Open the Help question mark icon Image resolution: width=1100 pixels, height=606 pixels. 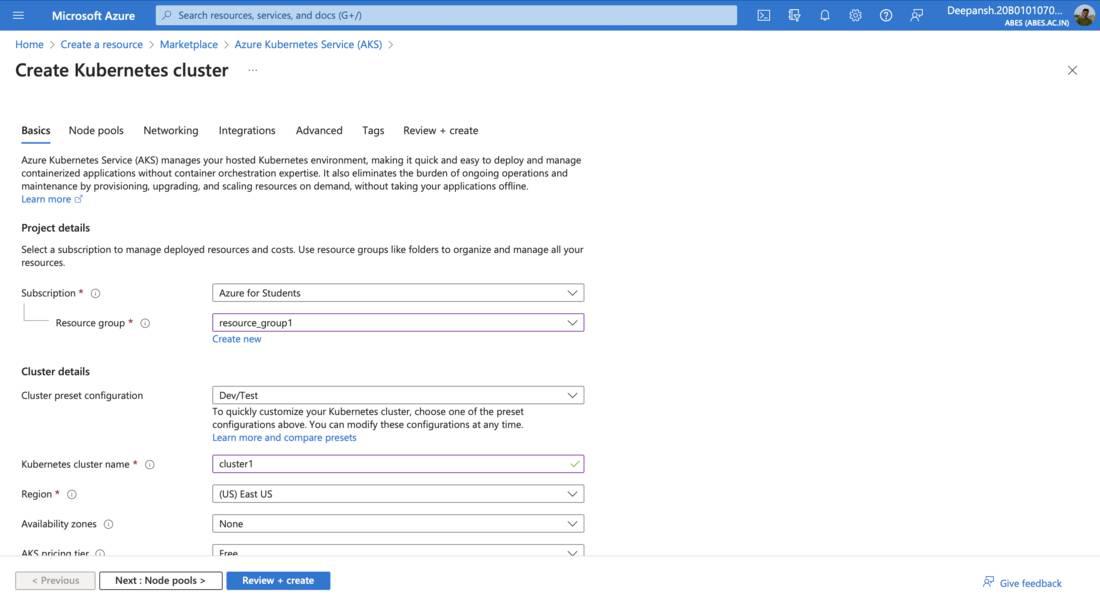tap(886, 15)
